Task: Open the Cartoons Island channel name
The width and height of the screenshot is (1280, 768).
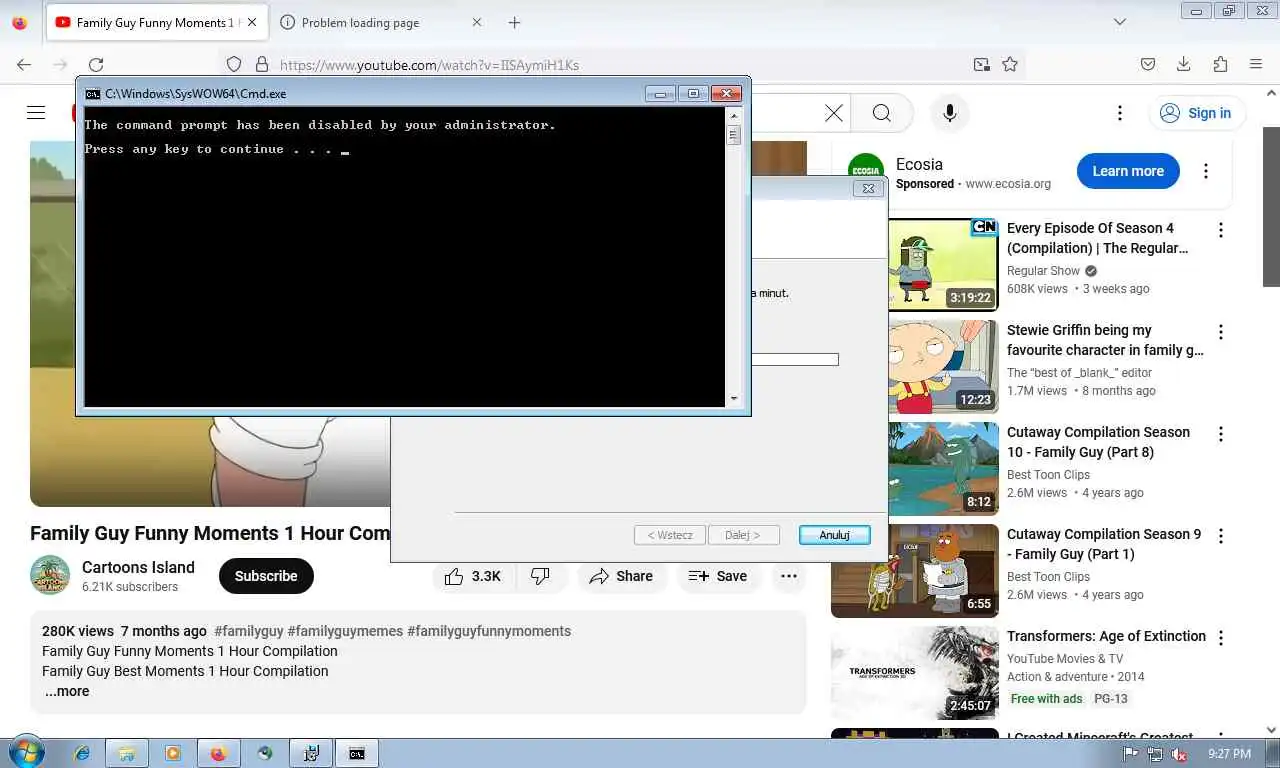Action: pos(138,567)
